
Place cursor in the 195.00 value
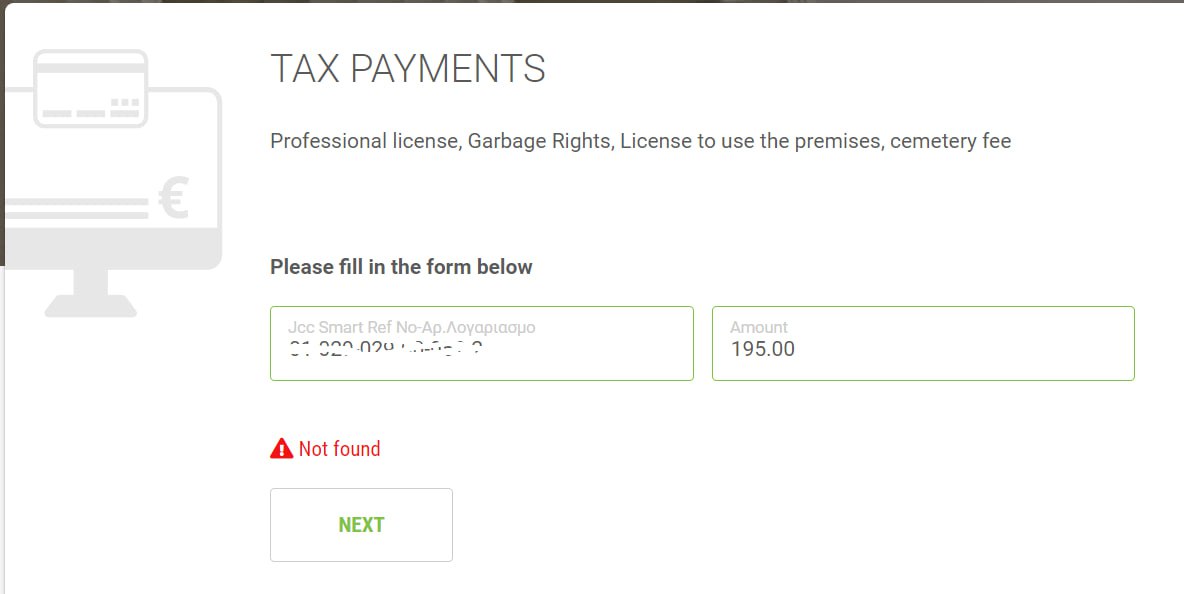[x=762, y=350]
